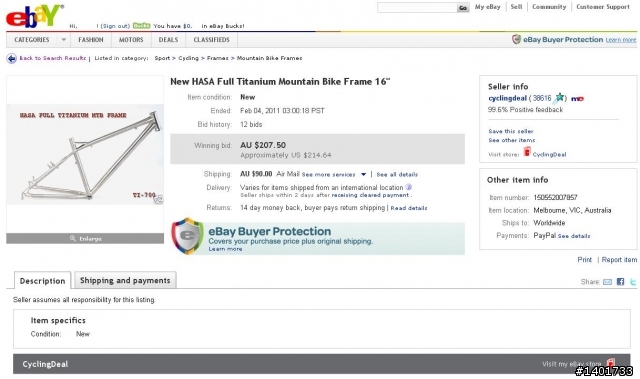The image size is (640, 379).
Task: Click the eBay logo
Action: coord(34,16)
